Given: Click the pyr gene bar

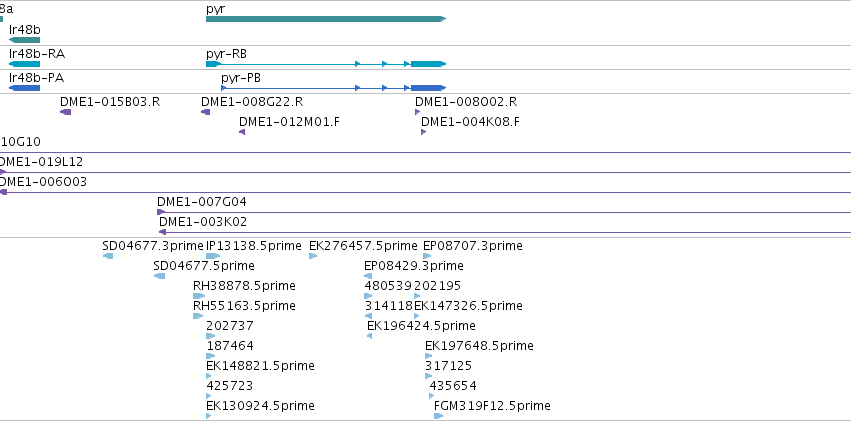Looking at the screenshot, I should click(x=326, y=19).
